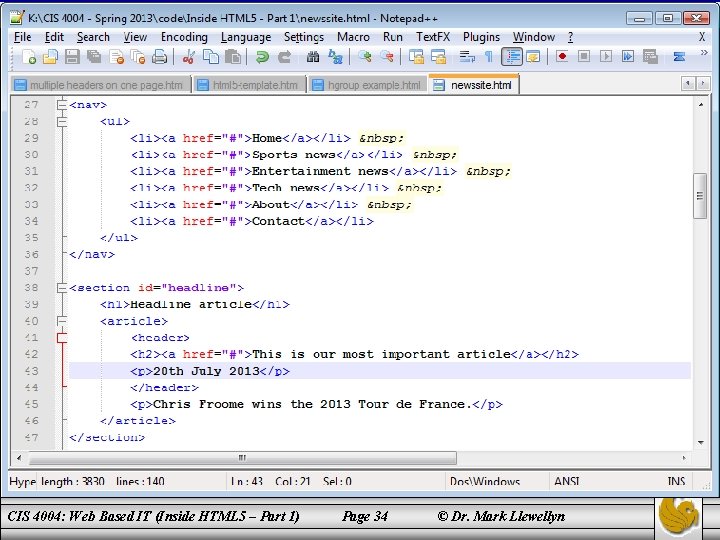The width and height of the screenshot is (720, 540).
Task: Collapse the header fold marker on line 41
Action: coord(62,338)
